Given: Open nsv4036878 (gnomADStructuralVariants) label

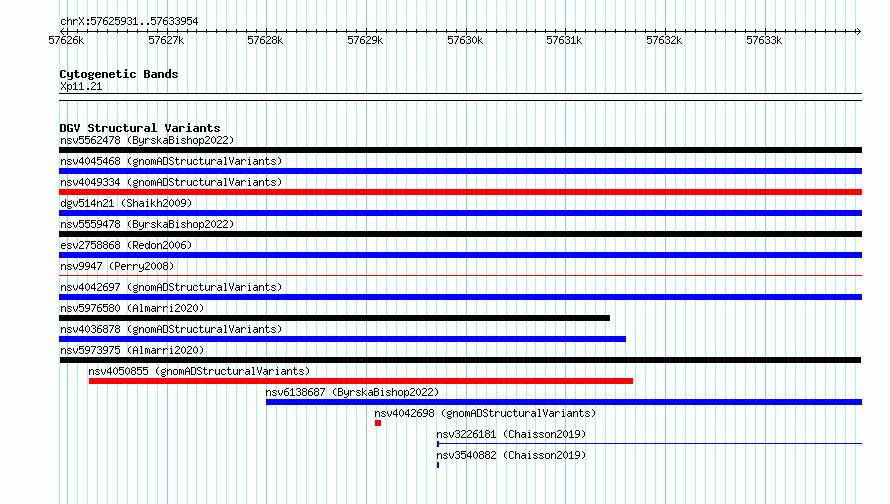Looking at the screenshot, I should tap(171, 329).
